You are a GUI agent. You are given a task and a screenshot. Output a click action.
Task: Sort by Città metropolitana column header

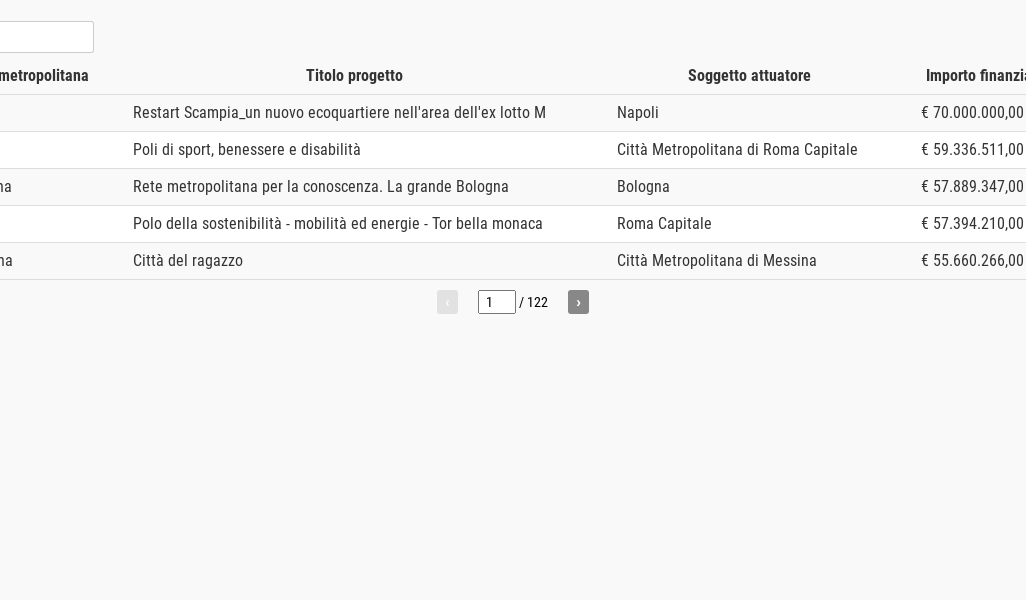[x=44, y=76]
